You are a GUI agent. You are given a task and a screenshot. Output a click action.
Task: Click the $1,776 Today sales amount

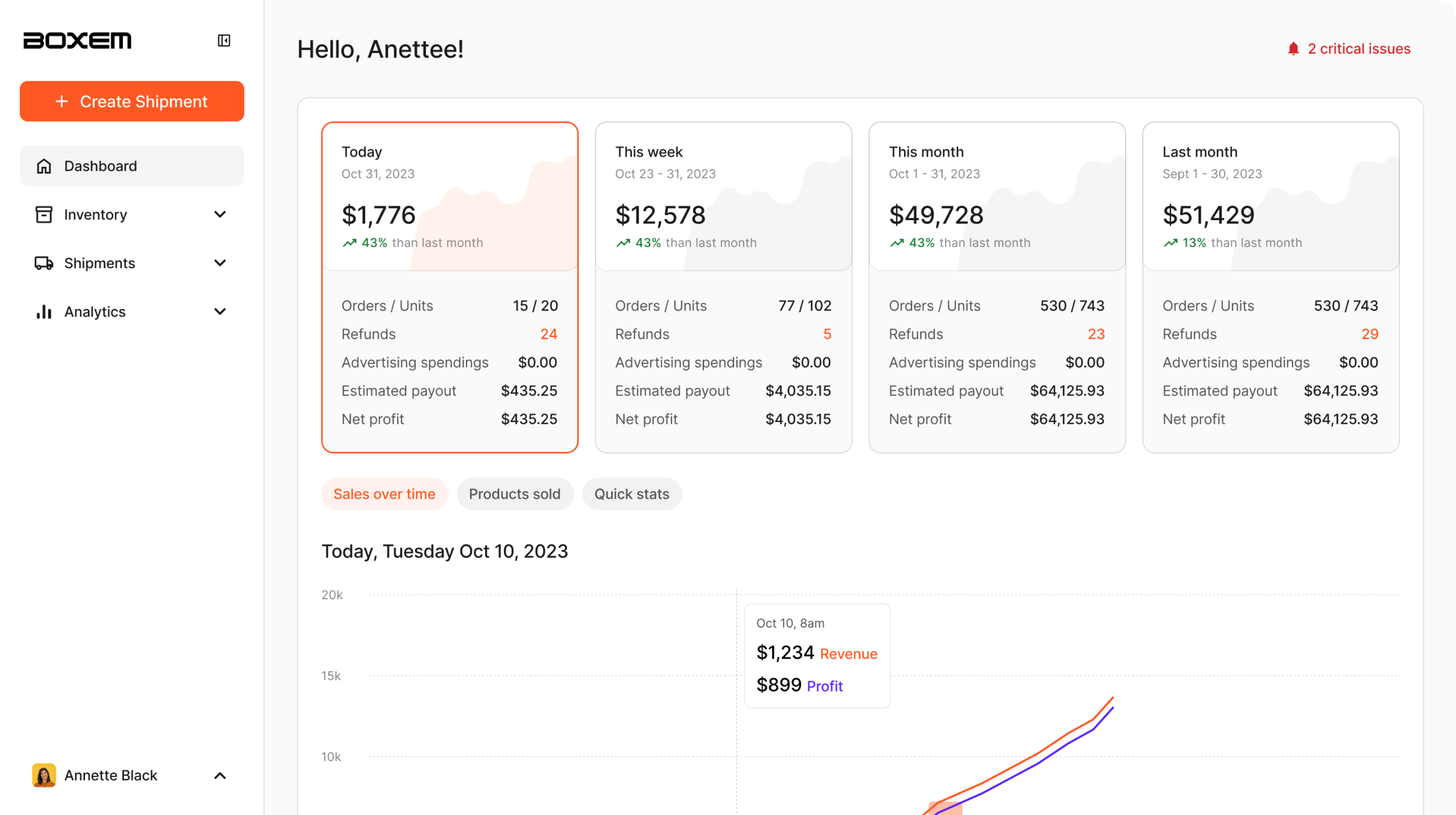click(378, 215)
